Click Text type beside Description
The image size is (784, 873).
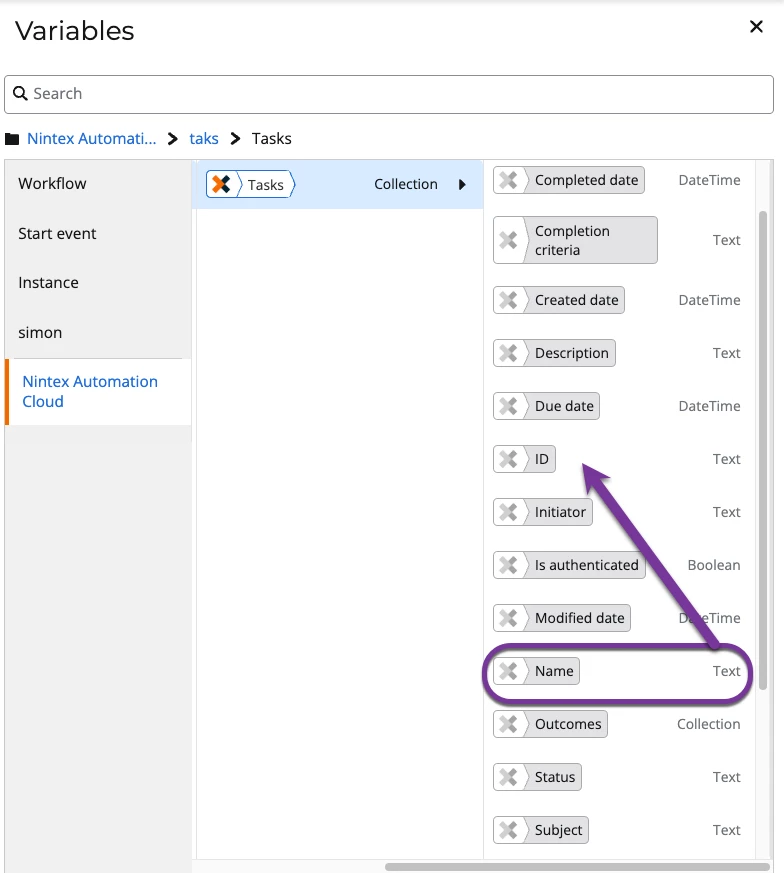(727, 353)
